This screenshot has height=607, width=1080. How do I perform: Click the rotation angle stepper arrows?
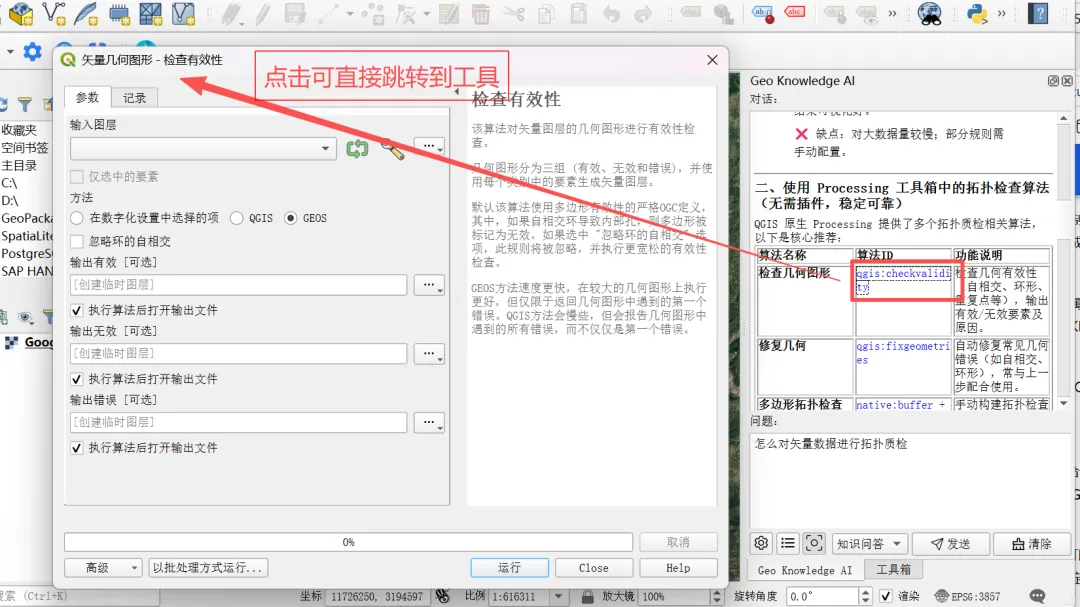click(x=865, y=596)
